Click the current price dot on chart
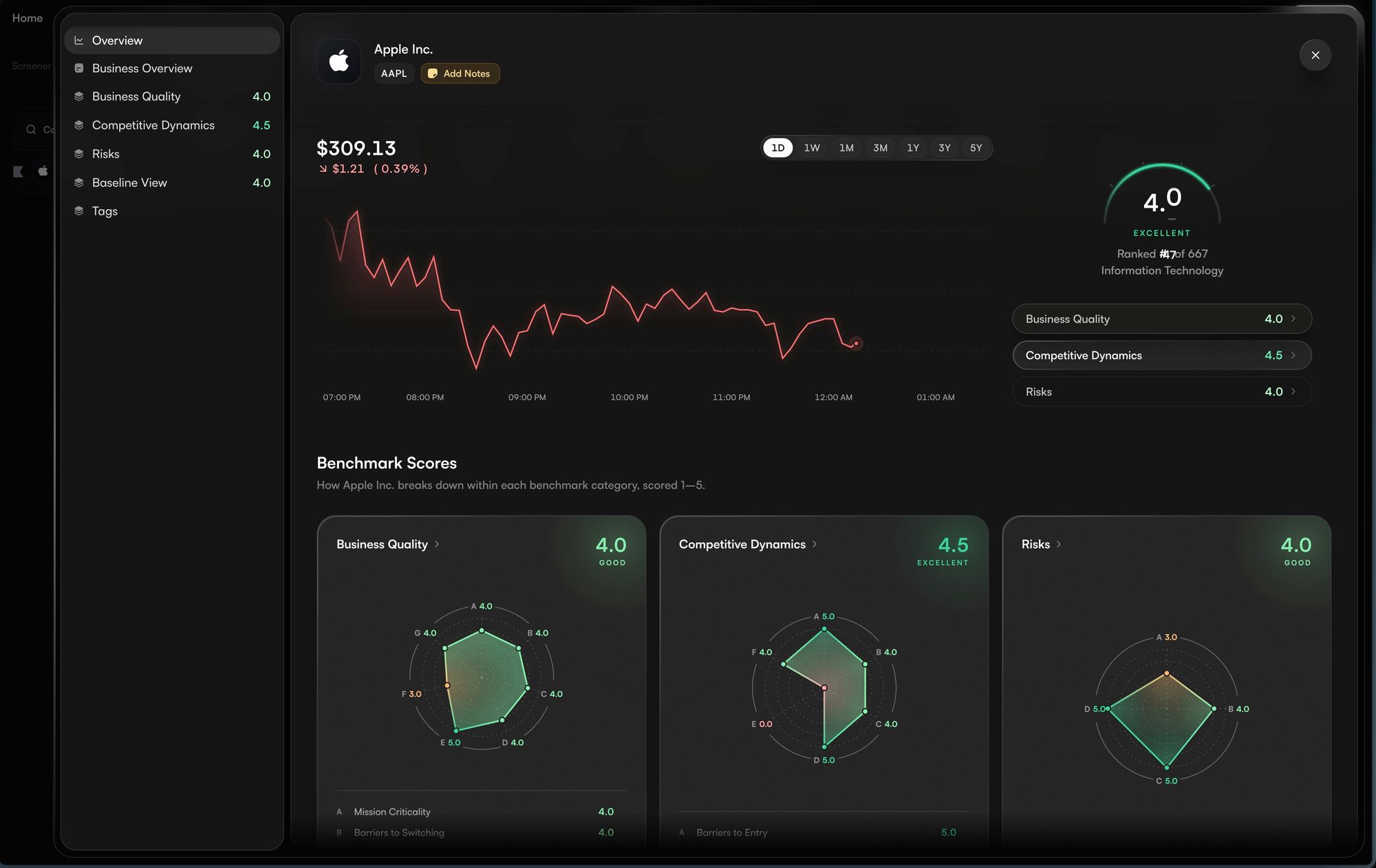 pos(856,343)
